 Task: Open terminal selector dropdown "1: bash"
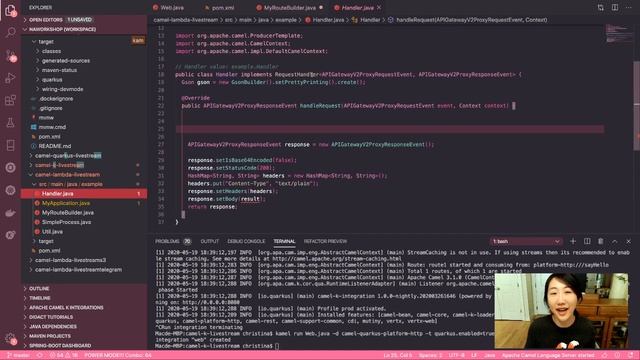click(526, 241)
